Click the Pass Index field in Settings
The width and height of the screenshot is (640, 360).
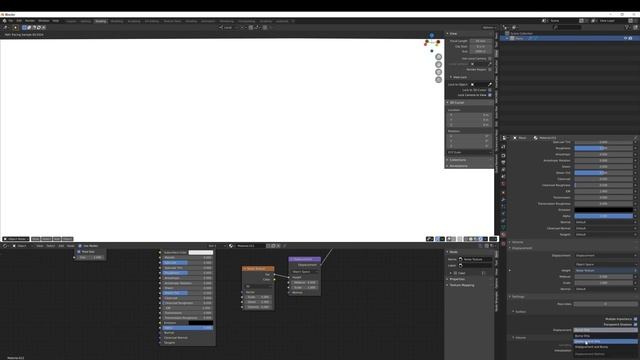[605, 304]
